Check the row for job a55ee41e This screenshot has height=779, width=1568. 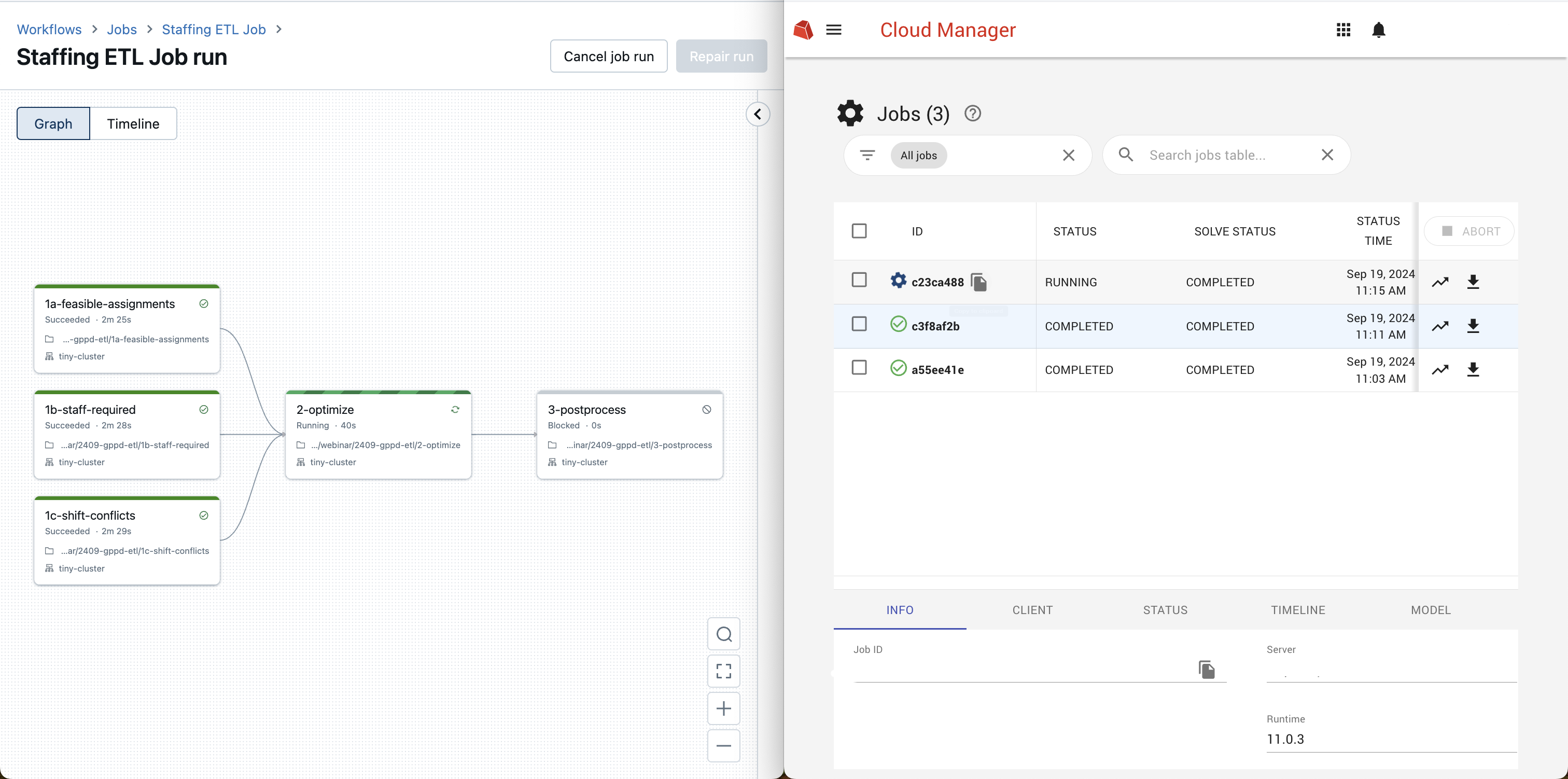859,367
